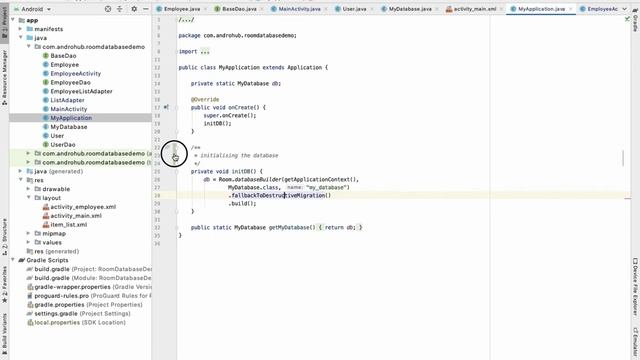Toggle the Device File Explorer tool window
Screen dimensions: 640x360
point(635,287)
